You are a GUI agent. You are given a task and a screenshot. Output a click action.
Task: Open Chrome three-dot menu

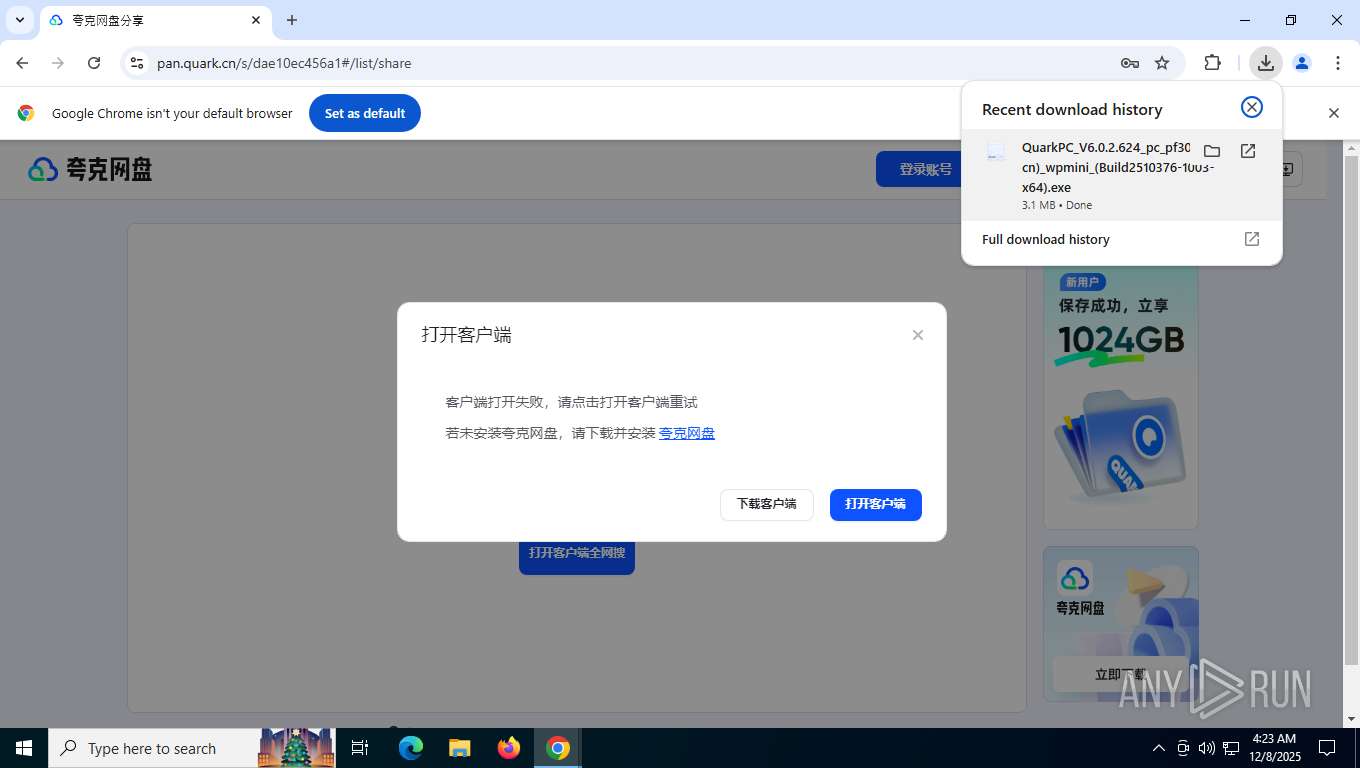click(1338, 63)
